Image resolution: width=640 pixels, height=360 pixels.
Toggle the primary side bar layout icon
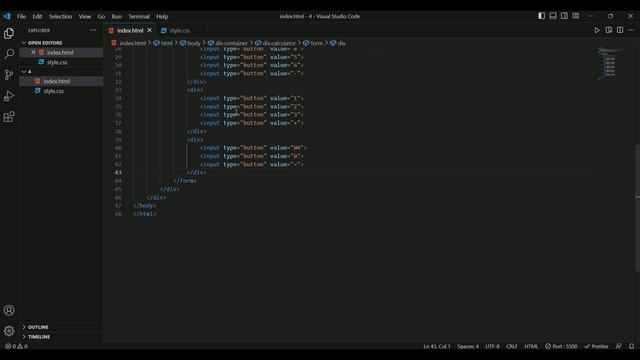542,16
